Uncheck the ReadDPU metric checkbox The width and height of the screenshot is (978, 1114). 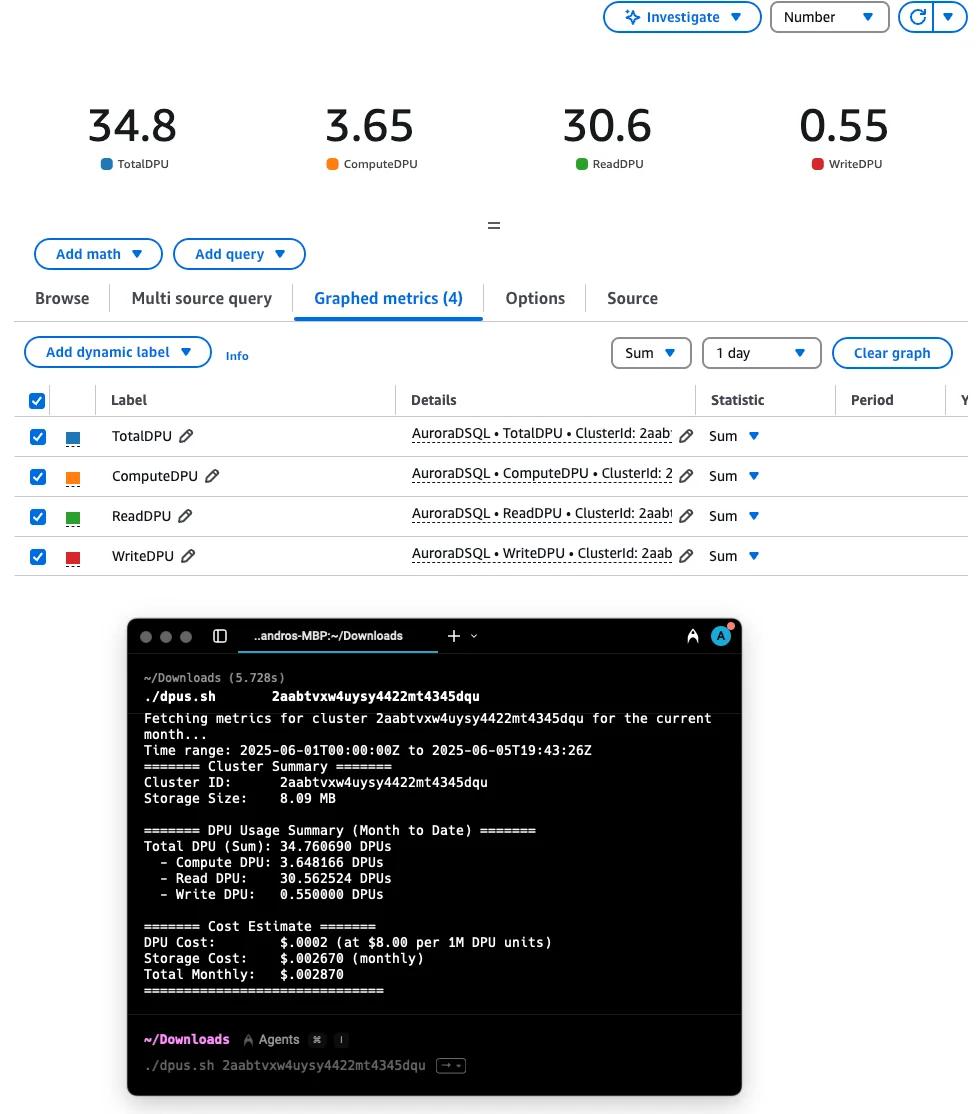[38, 517]
